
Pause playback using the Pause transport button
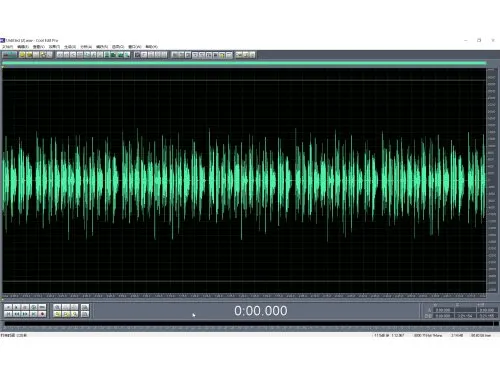[x=25, y=307]
